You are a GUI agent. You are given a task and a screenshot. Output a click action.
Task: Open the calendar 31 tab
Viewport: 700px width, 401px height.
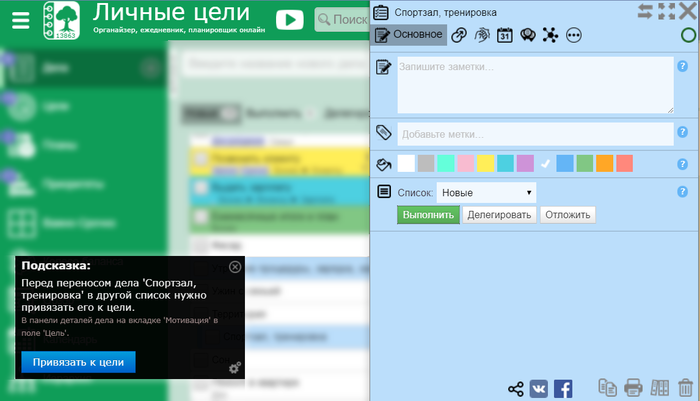point(505,35)
